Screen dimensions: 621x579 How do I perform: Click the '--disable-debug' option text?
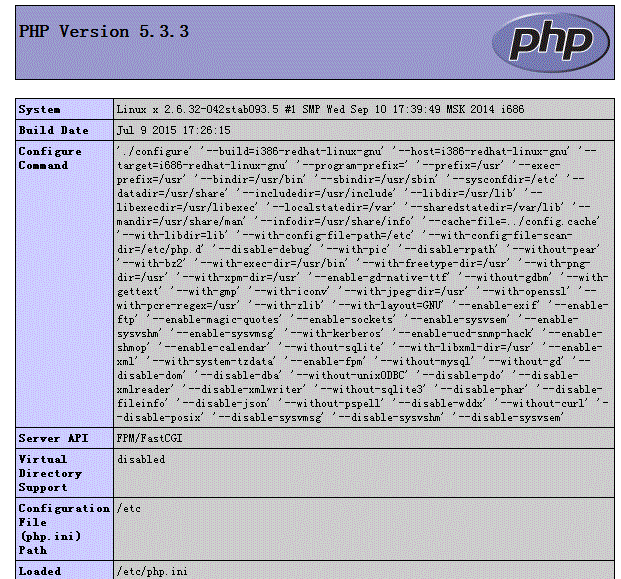click(x=262, y=250)
